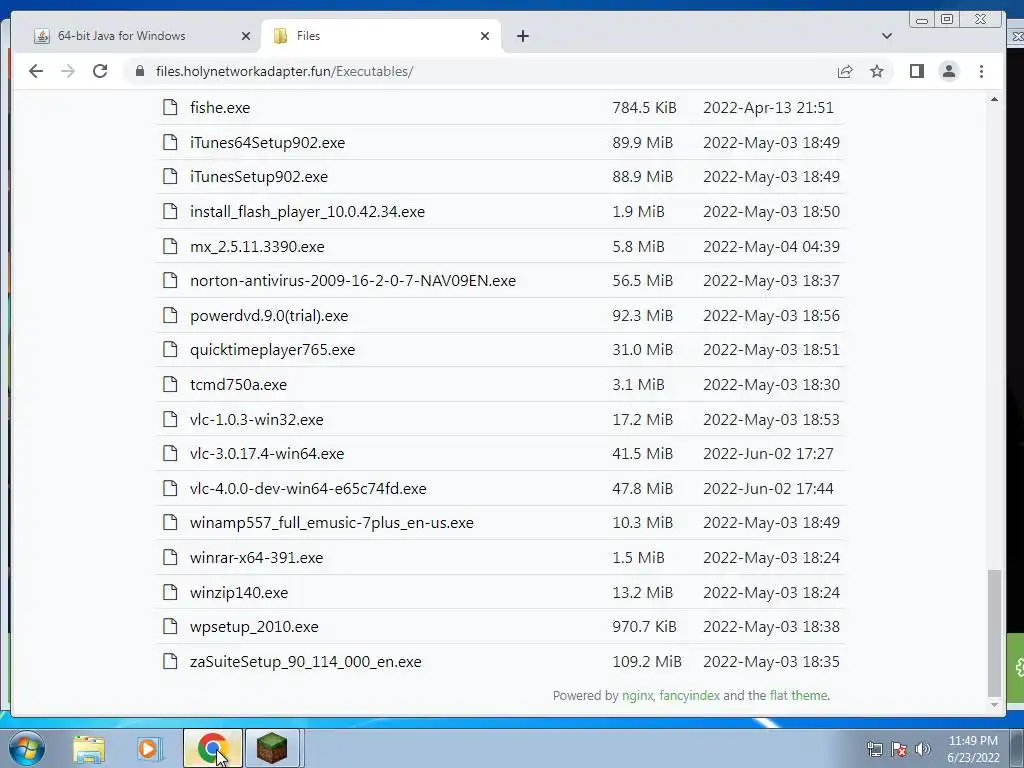Open the Chrome three-dot menu

[x=982, y=71]
